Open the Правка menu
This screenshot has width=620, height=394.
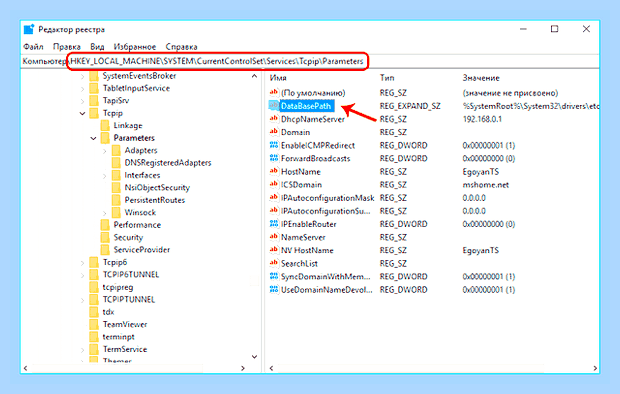[66, 47]
